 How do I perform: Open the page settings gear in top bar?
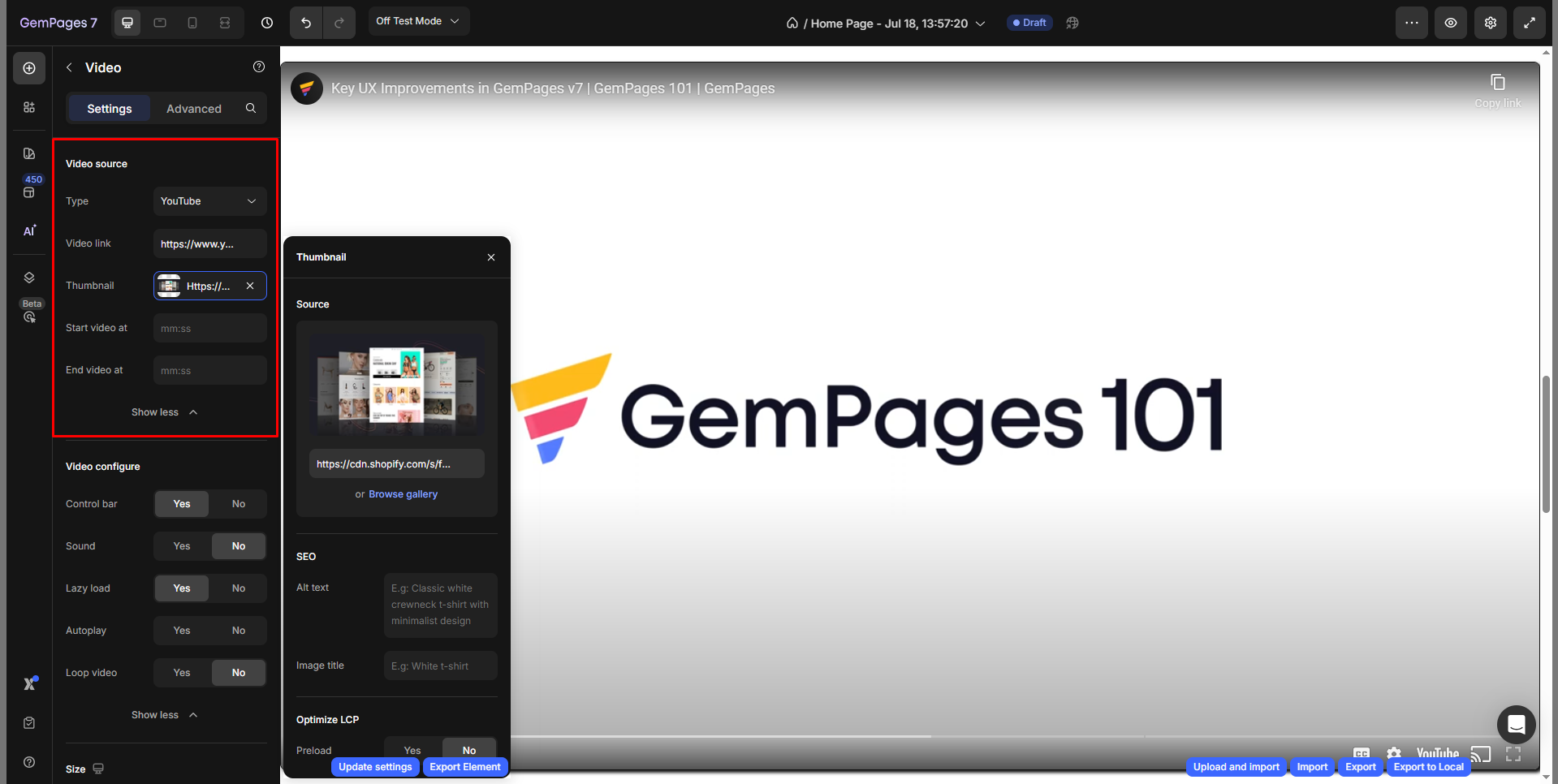(1491, 23)
